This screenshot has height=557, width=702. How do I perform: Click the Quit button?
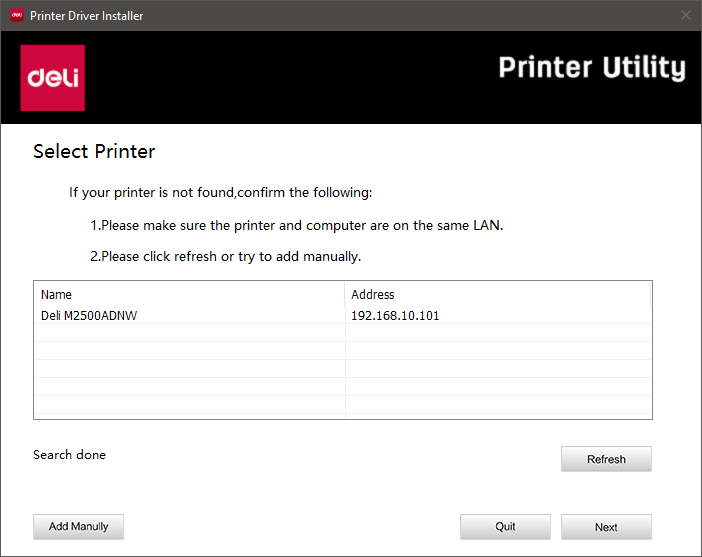click(x=505, y=527)
